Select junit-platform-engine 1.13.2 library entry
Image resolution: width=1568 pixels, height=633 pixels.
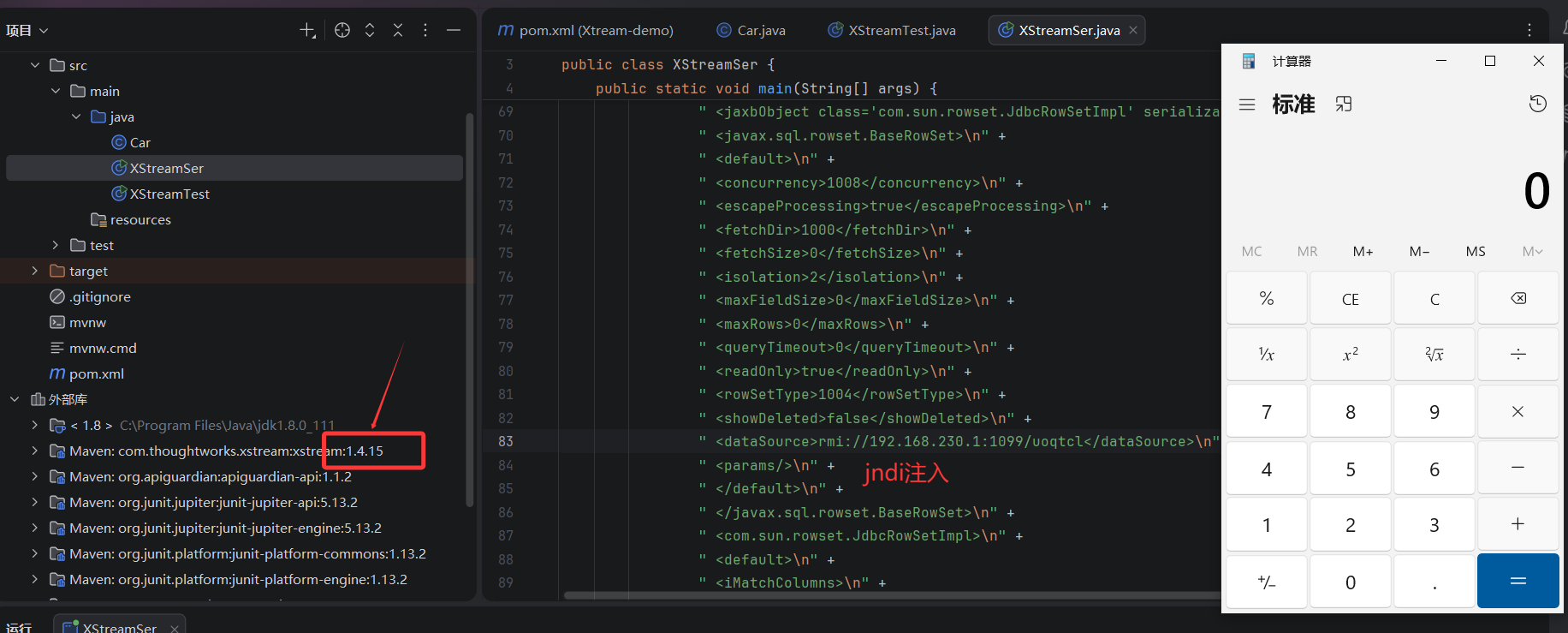click(229, 579)
